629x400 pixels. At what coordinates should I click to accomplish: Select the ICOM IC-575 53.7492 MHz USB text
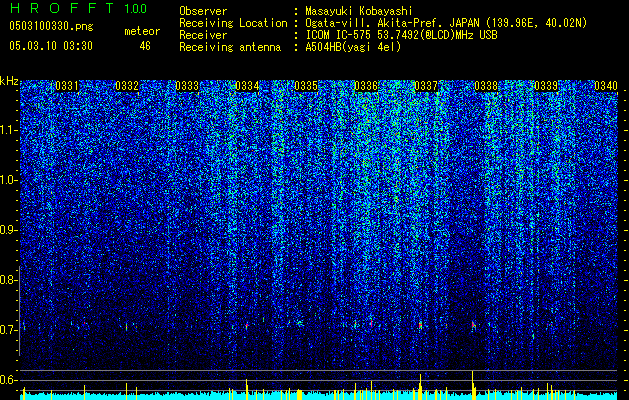tap(401, 35)
